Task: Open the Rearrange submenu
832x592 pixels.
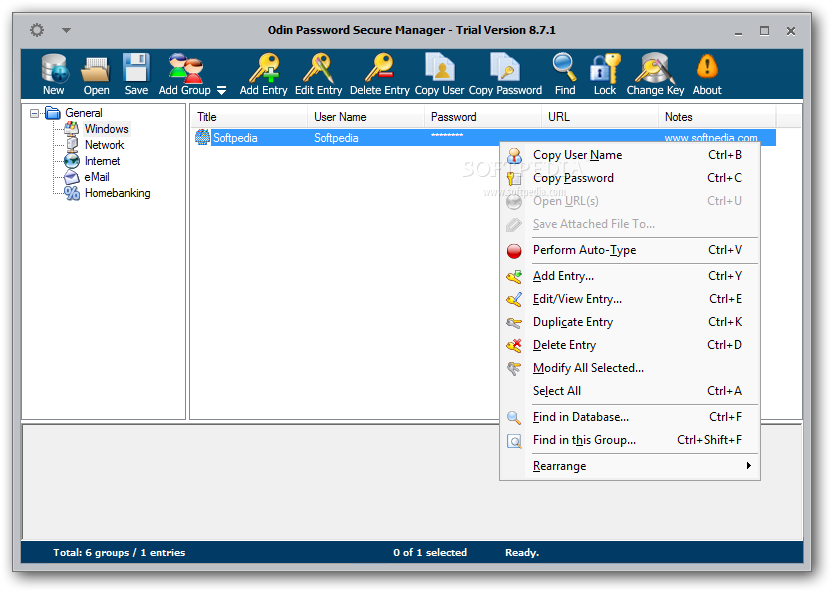Action: (630, 466)
